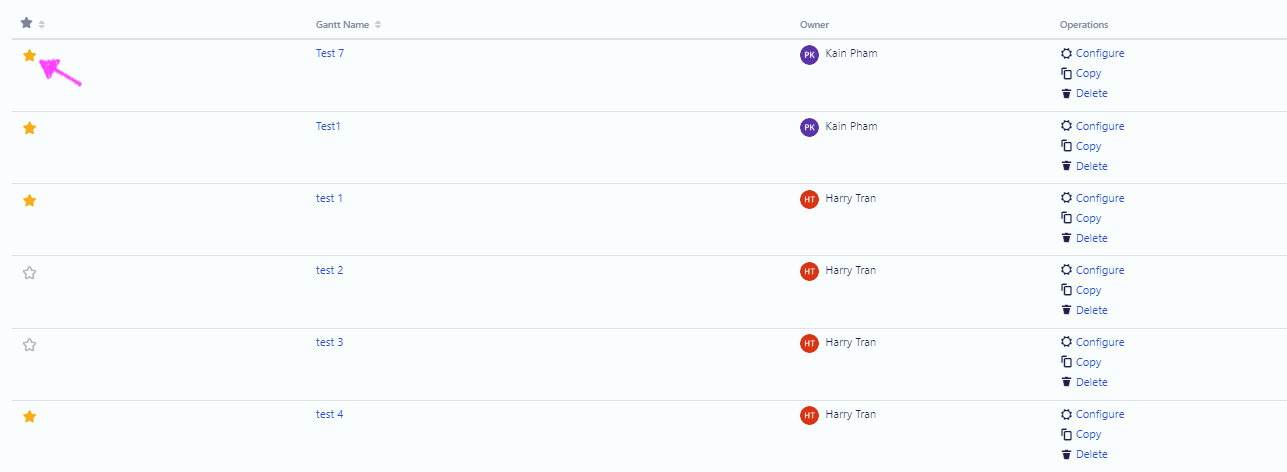Click the Delete link for test 2

pos(1091,310)
